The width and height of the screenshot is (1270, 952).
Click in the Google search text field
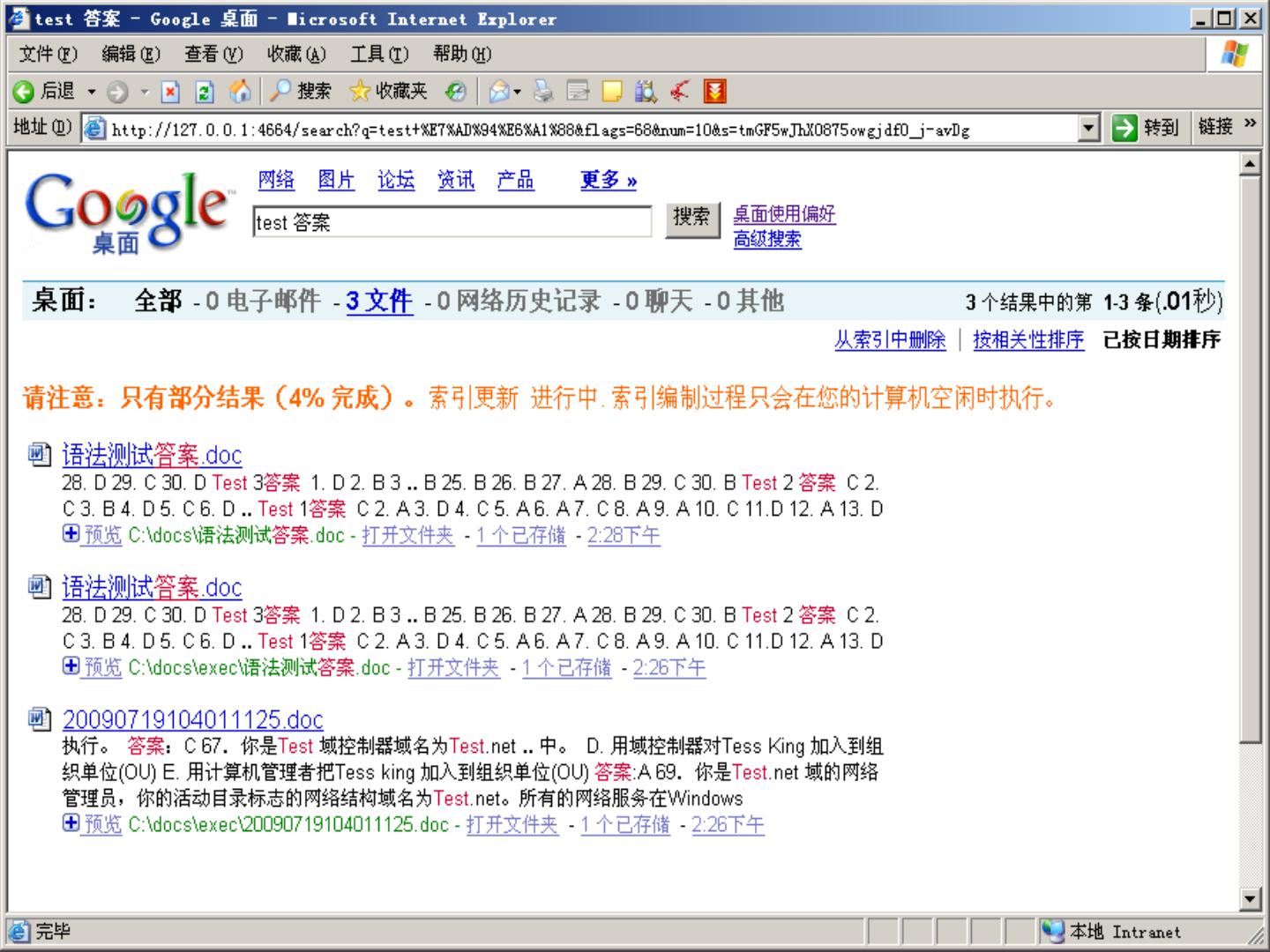coord(452,222)
